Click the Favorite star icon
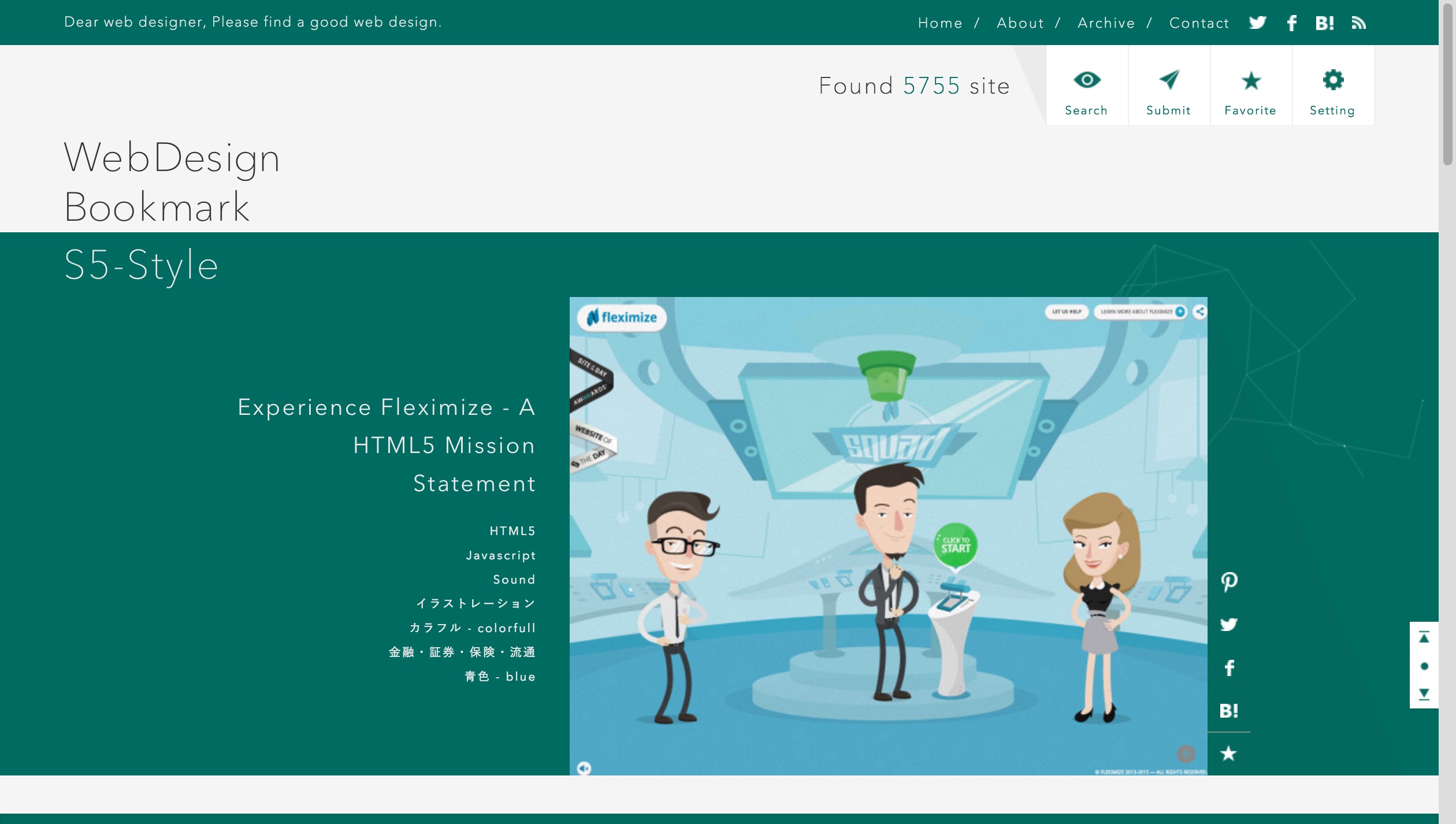The width and height of the screenshot is (1456, 824). pos(1250,81)
